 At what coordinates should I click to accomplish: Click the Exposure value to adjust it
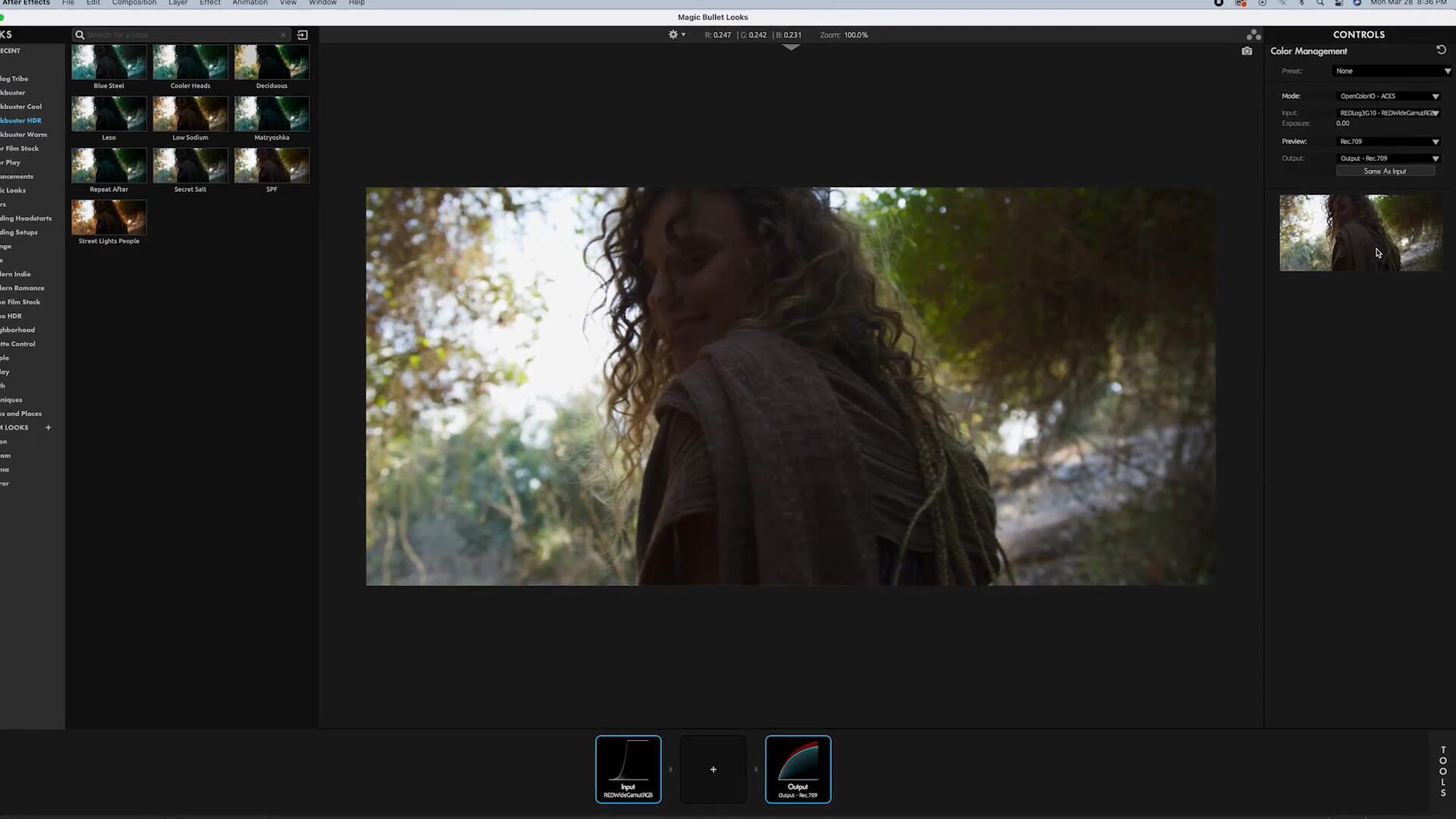click(x=1342, y=123)
